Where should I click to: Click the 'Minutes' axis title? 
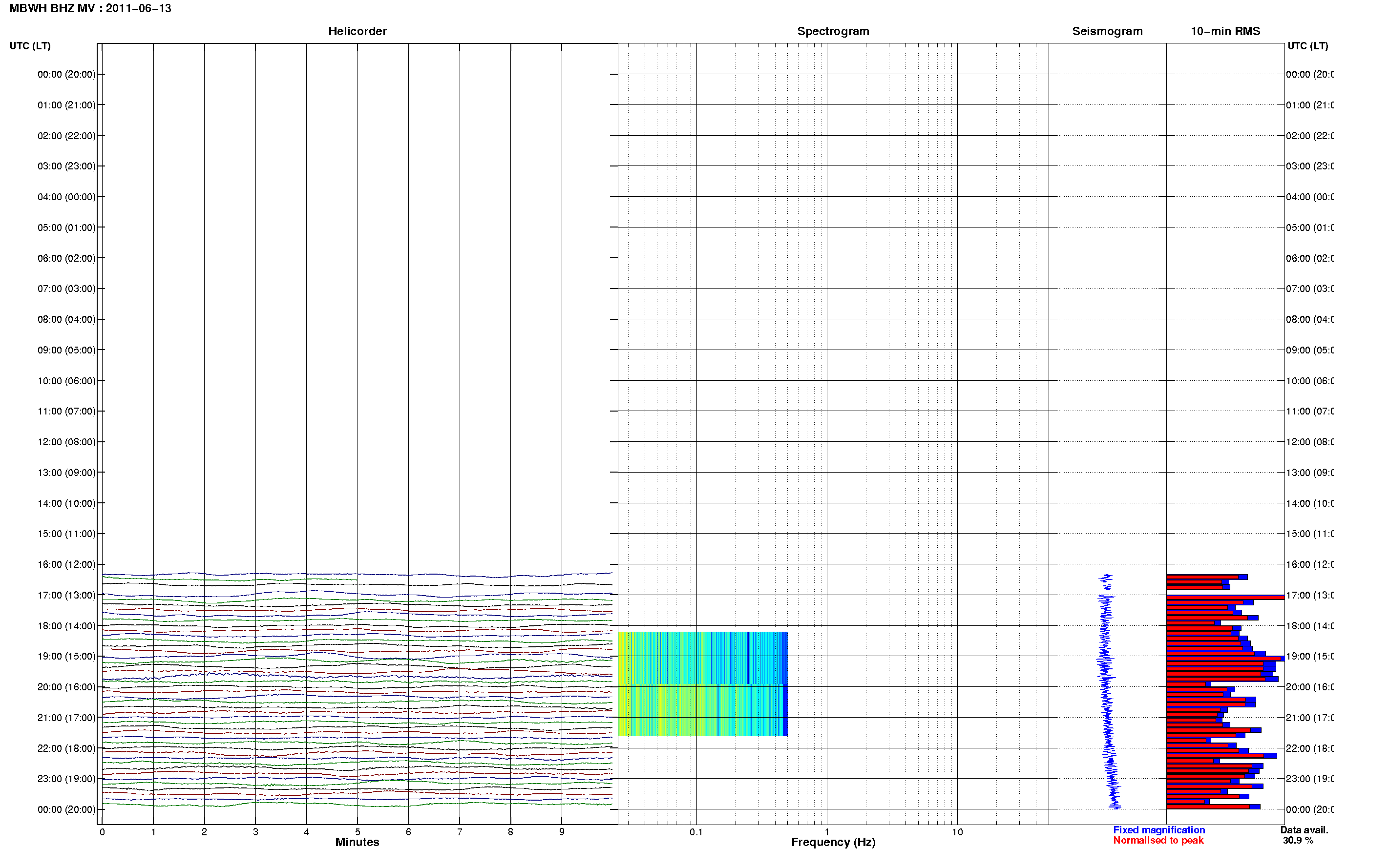[357, 843]
